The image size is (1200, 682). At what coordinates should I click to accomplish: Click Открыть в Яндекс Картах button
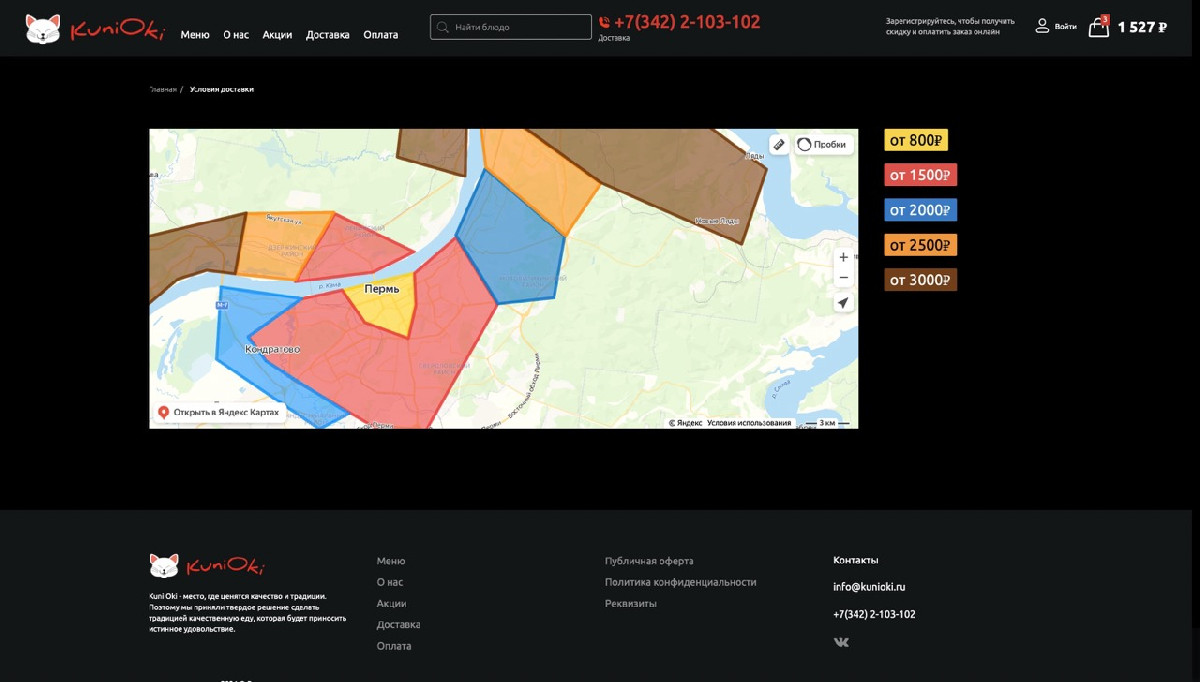pos(219,412)
